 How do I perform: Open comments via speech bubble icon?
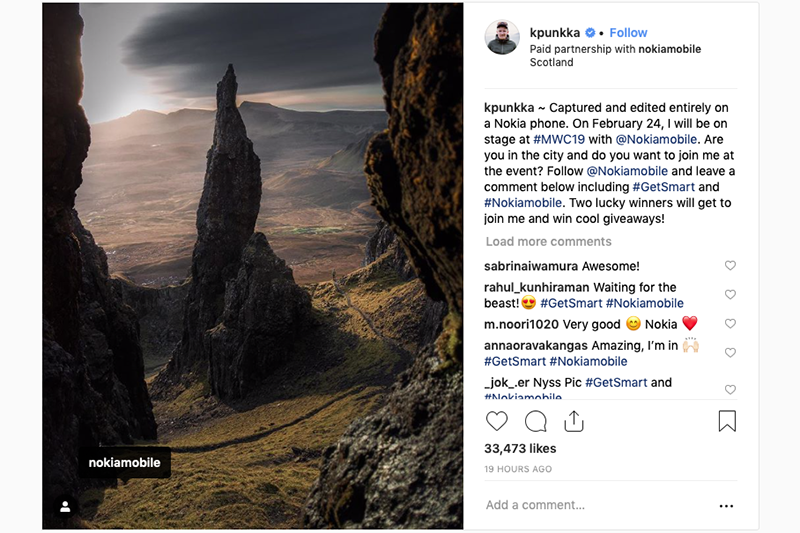(536, 421)
